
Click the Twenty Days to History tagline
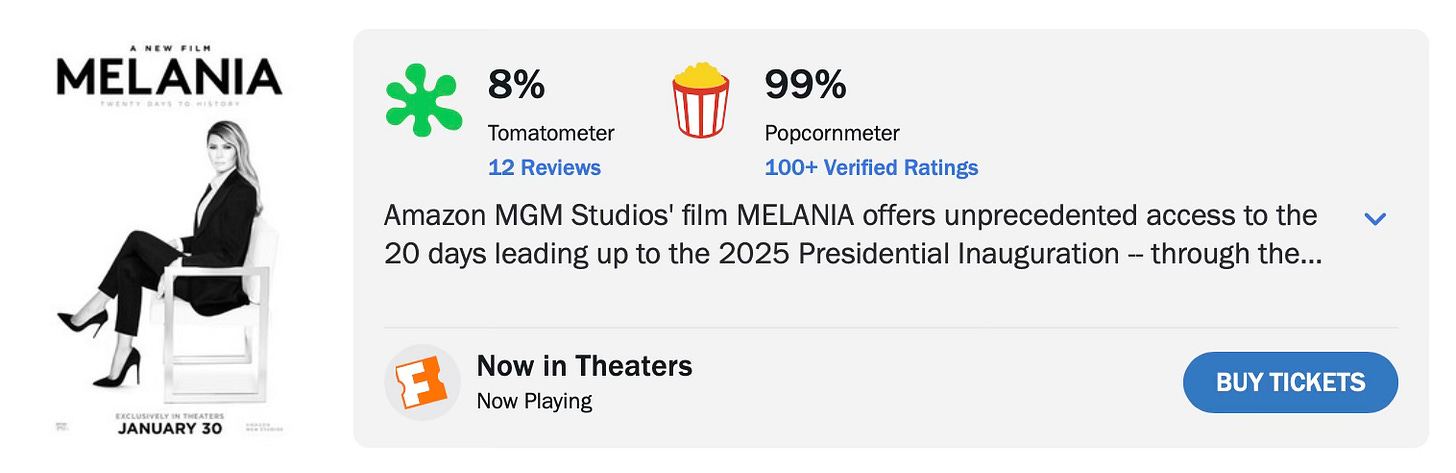click(x=169, y=103)
